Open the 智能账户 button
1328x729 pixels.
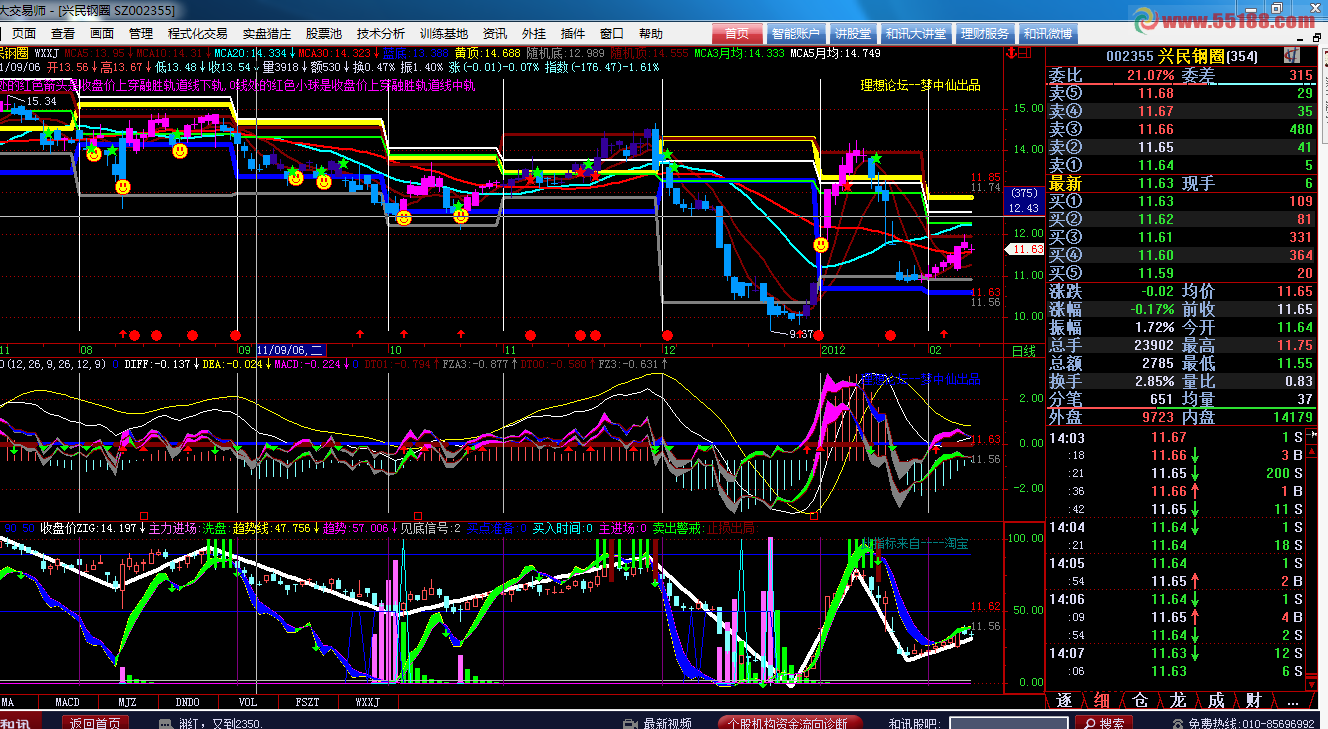click(796, 33)
